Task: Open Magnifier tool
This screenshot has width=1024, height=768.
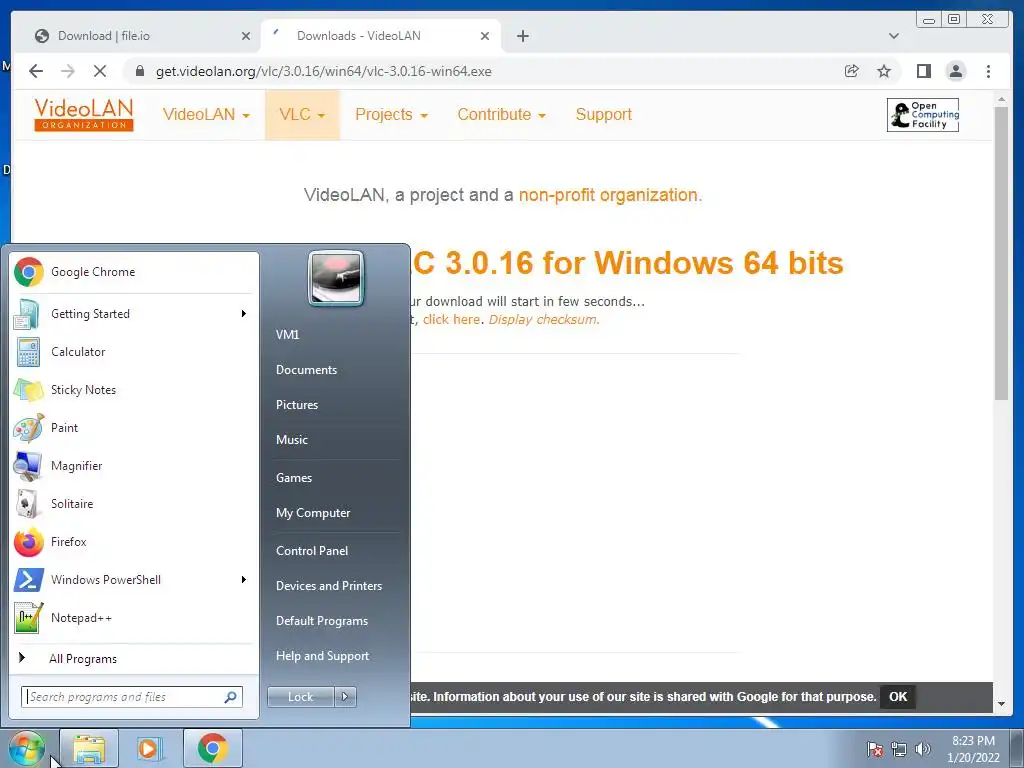Action: tap(134, 466)
